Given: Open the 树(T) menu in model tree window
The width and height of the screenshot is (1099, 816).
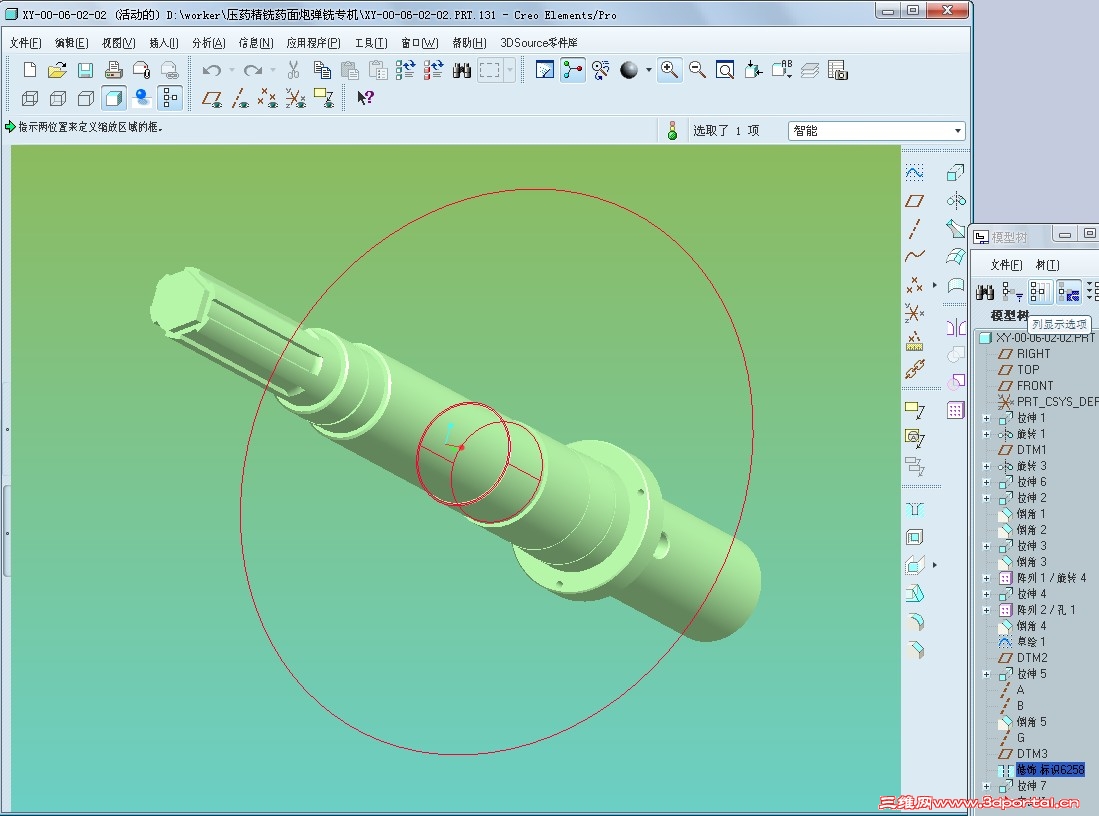Looking at the screenshot, I should [1047, 265].
